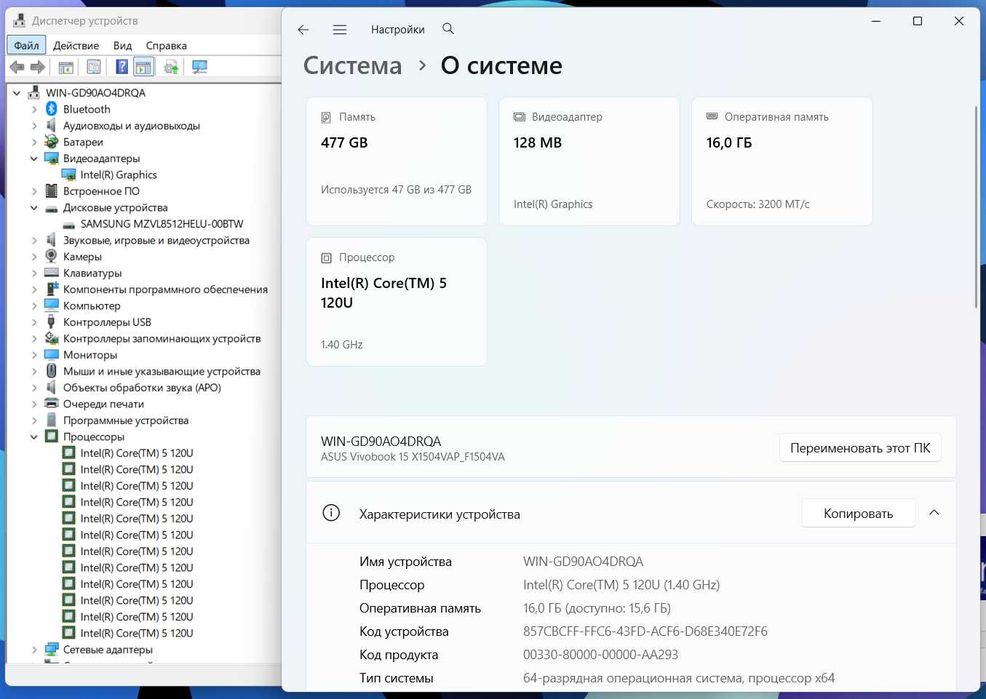
Task: Toggle the action pane toolbar icon
Action: click(144, 67)
